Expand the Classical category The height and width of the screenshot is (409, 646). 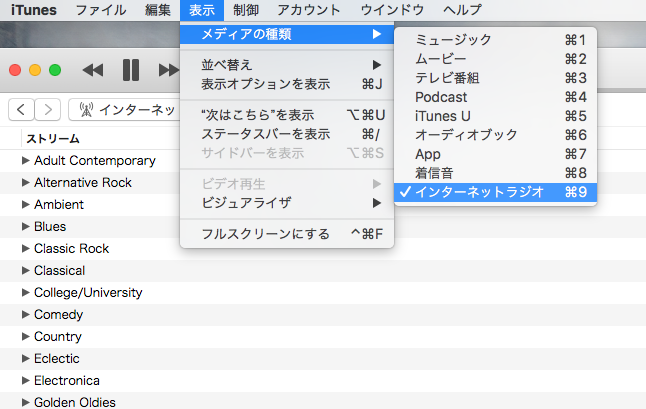(26, 271)
